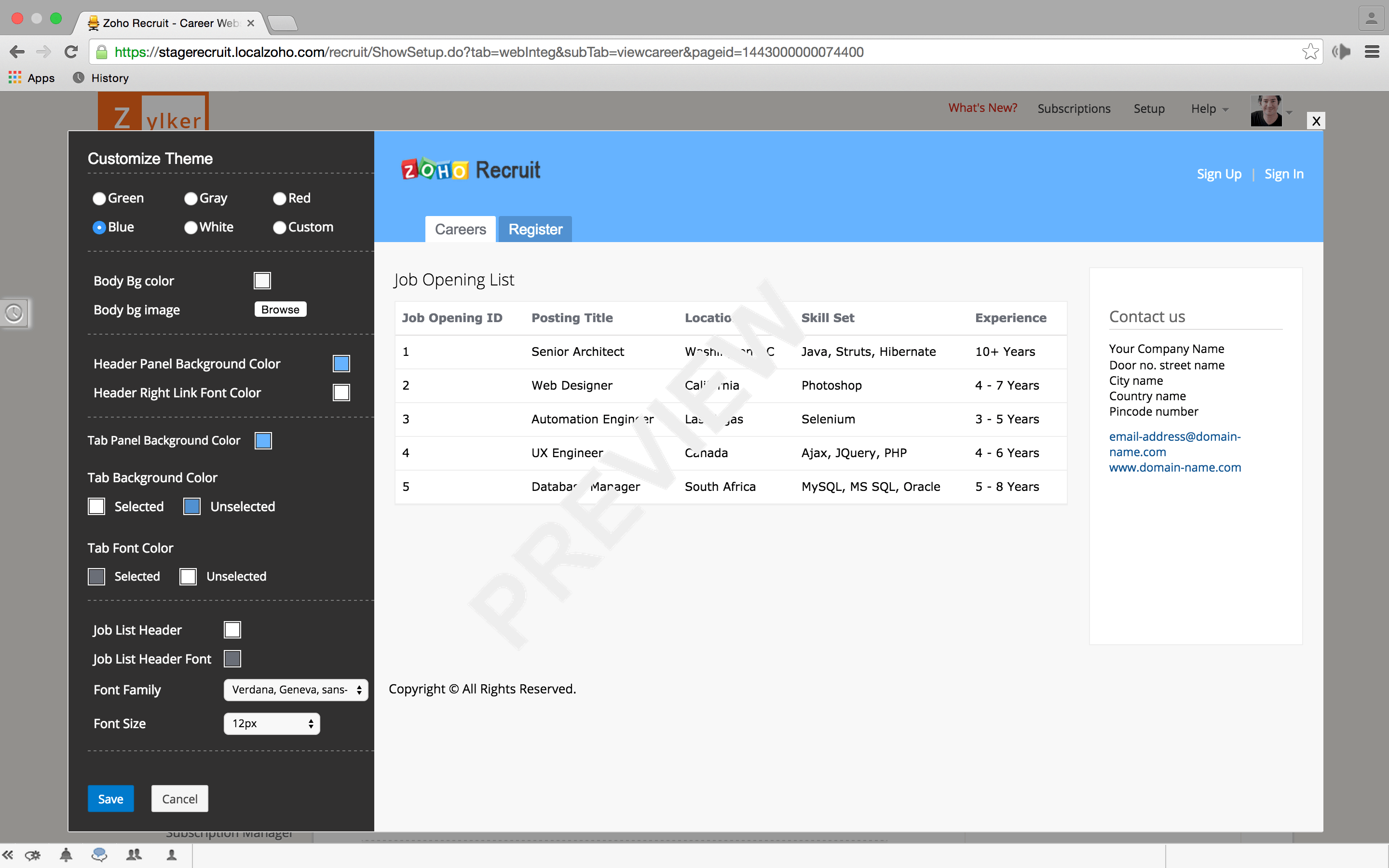Close the Zoho Recruit browser tab

[x=250, y=23]
